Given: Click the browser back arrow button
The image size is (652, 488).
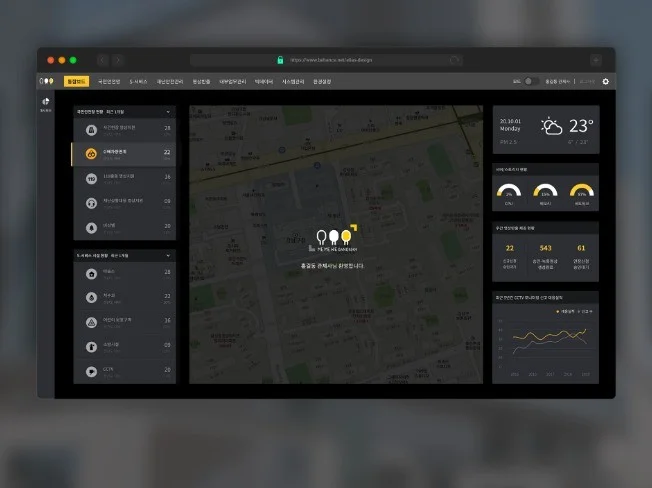Looking at the screenshot, I should coord(101,60).
